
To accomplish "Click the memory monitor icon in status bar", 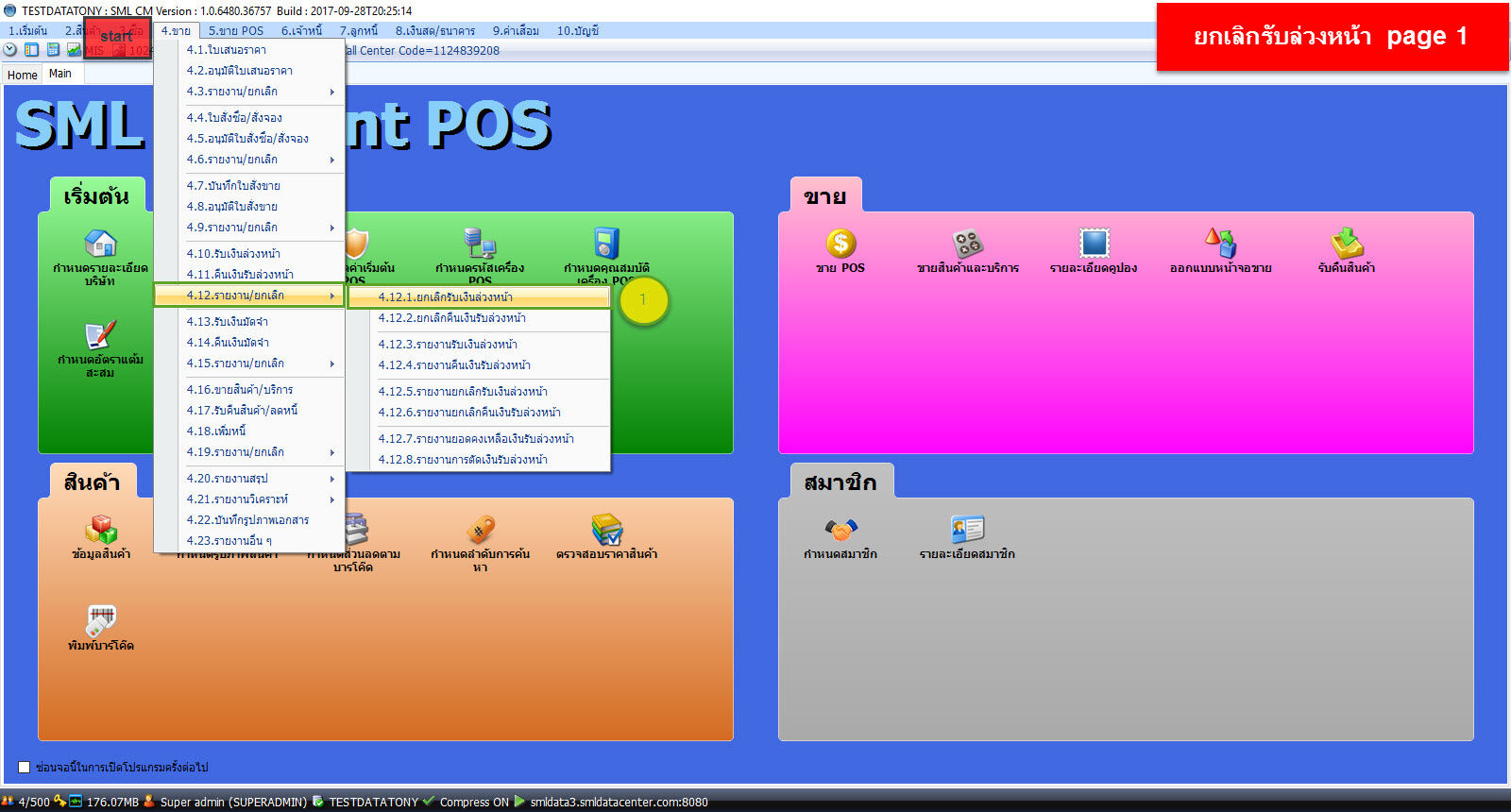I will click(76, 802).
